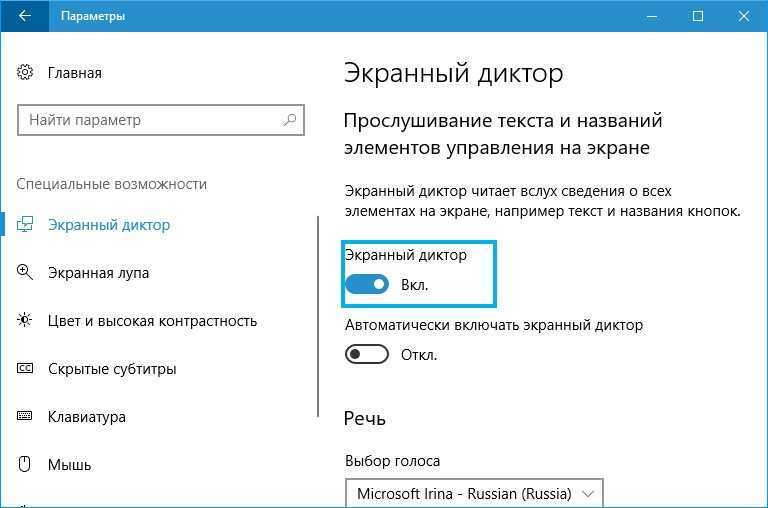Click the Специальные возможности heading
This screenshot has width=768, height=508.
tap(112, 184)
